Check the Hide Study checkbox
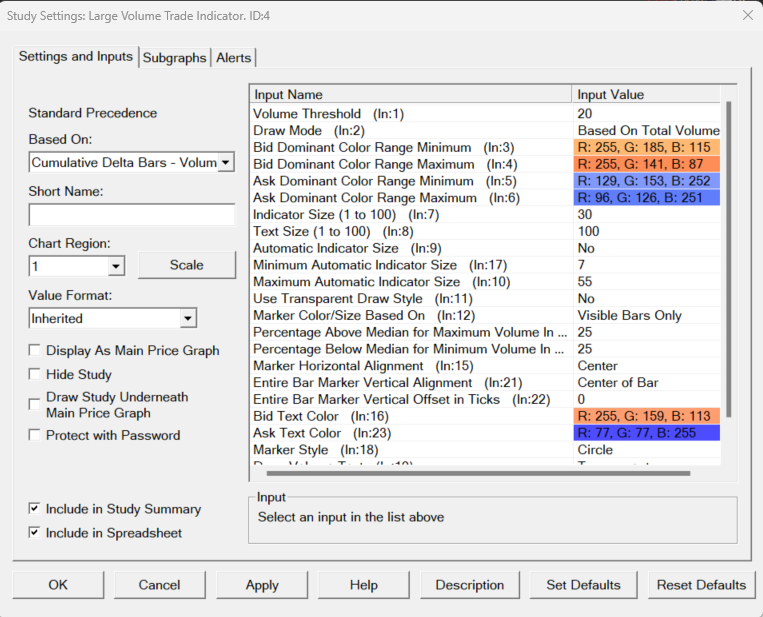 (36, 374)
